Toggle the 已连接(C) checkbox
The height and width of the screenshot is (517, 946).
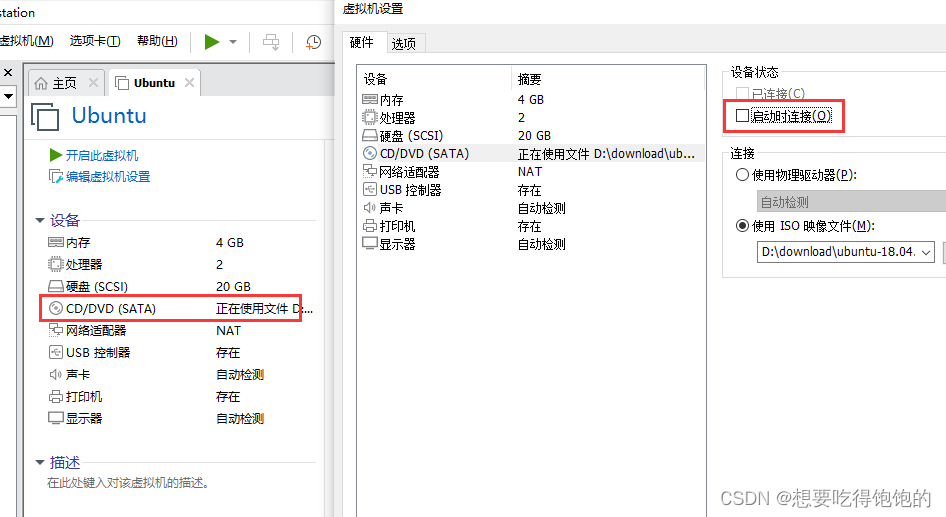click(743, 94)
